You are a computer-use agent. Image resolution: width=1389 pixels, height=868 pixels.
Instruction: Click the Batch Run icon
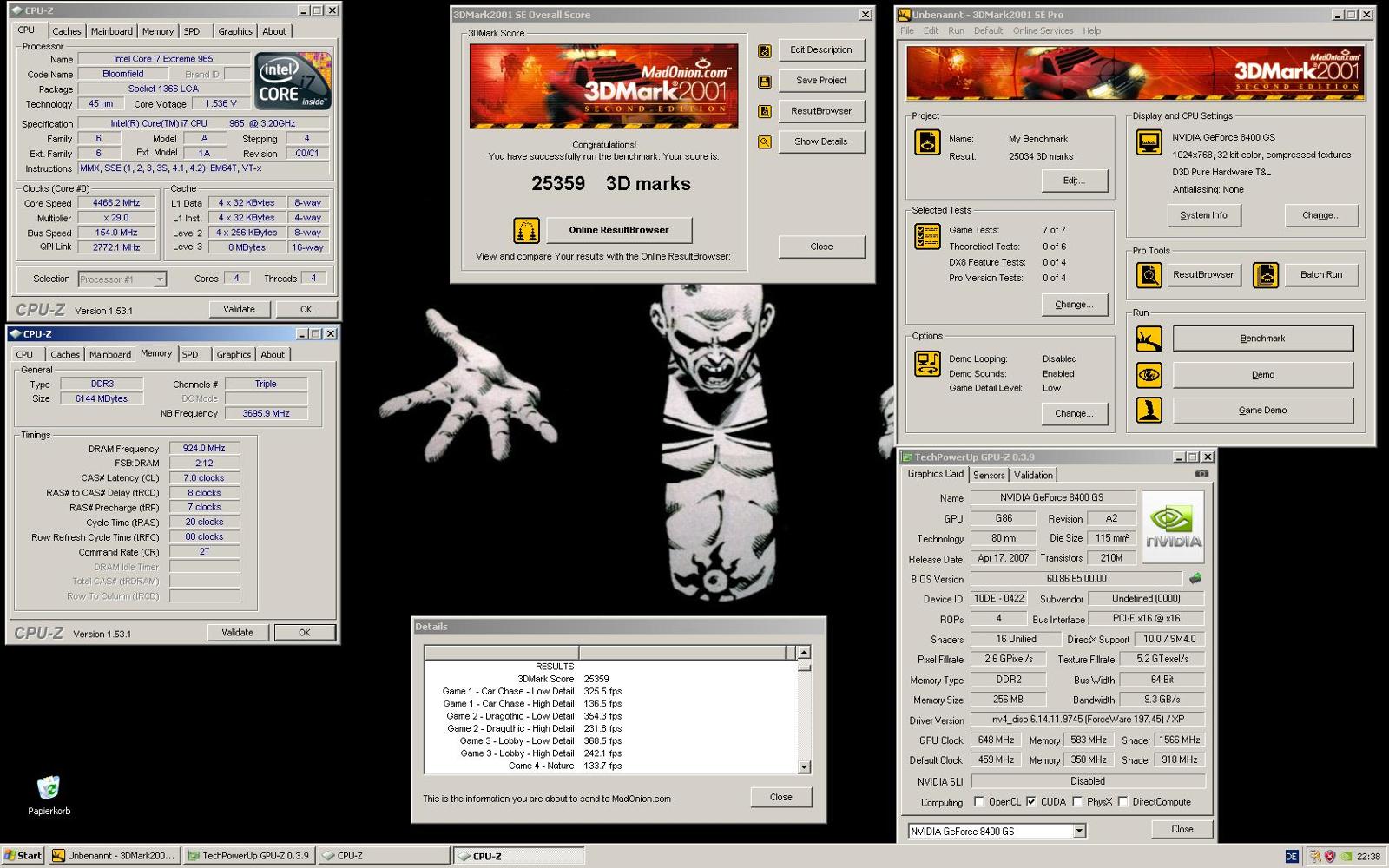1266,275
